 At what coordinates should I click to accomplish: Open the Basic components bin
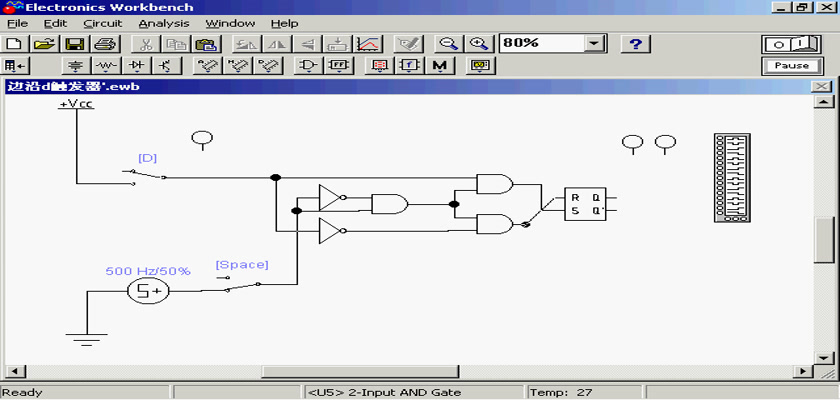point(107,66)
